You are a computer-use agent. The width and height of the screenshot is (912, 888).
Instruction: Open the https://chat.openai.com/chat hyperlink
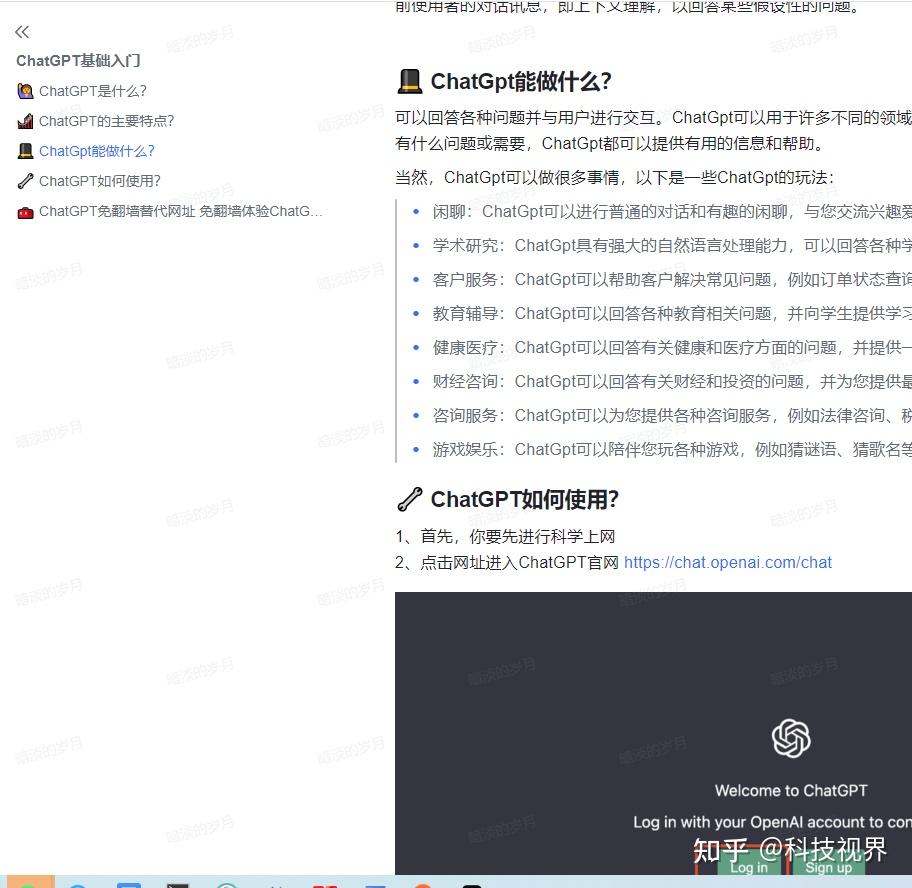click(x=727, y=562)
